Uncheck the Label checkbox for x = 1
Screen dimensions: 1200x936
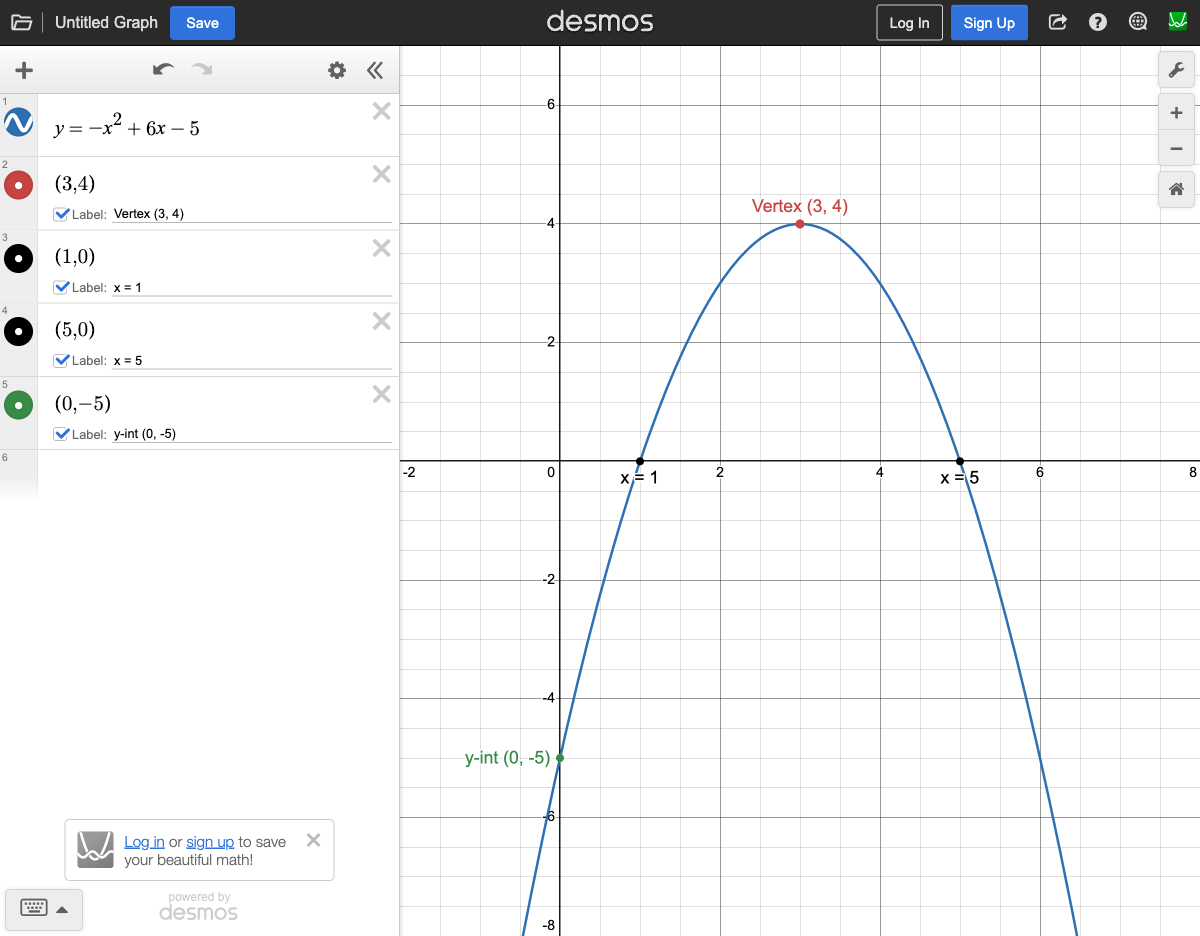click(62, 287)
